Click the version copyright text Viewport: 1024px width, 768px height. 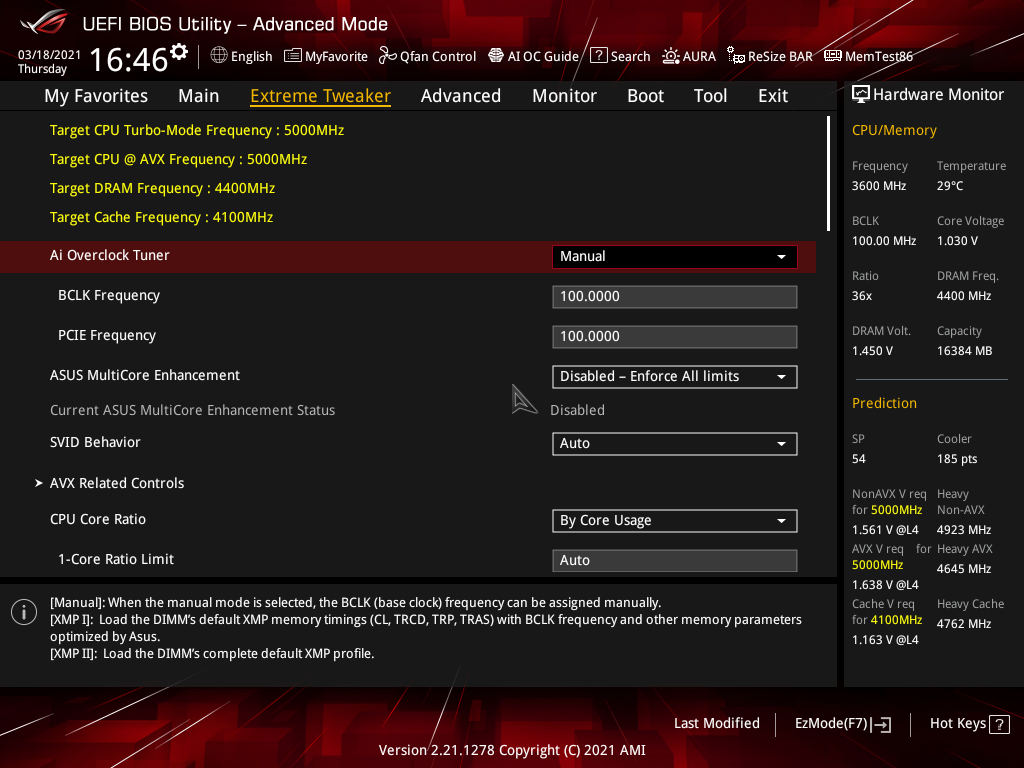[x=512, y=750]
